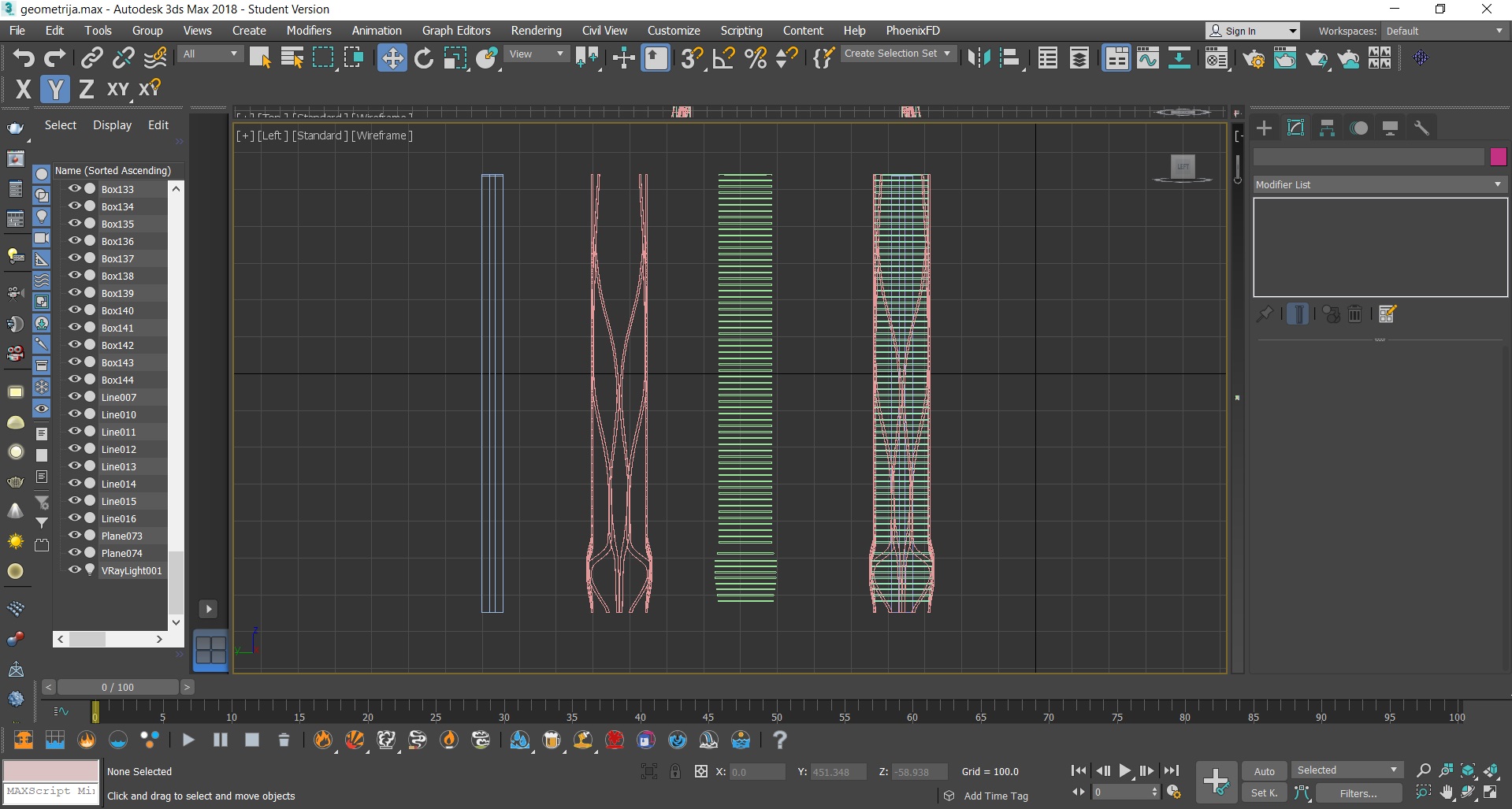The width and height of the screenshot is (1512, 809).
Task: Open the PhoenixFD menu
Action: coord(912,31)
